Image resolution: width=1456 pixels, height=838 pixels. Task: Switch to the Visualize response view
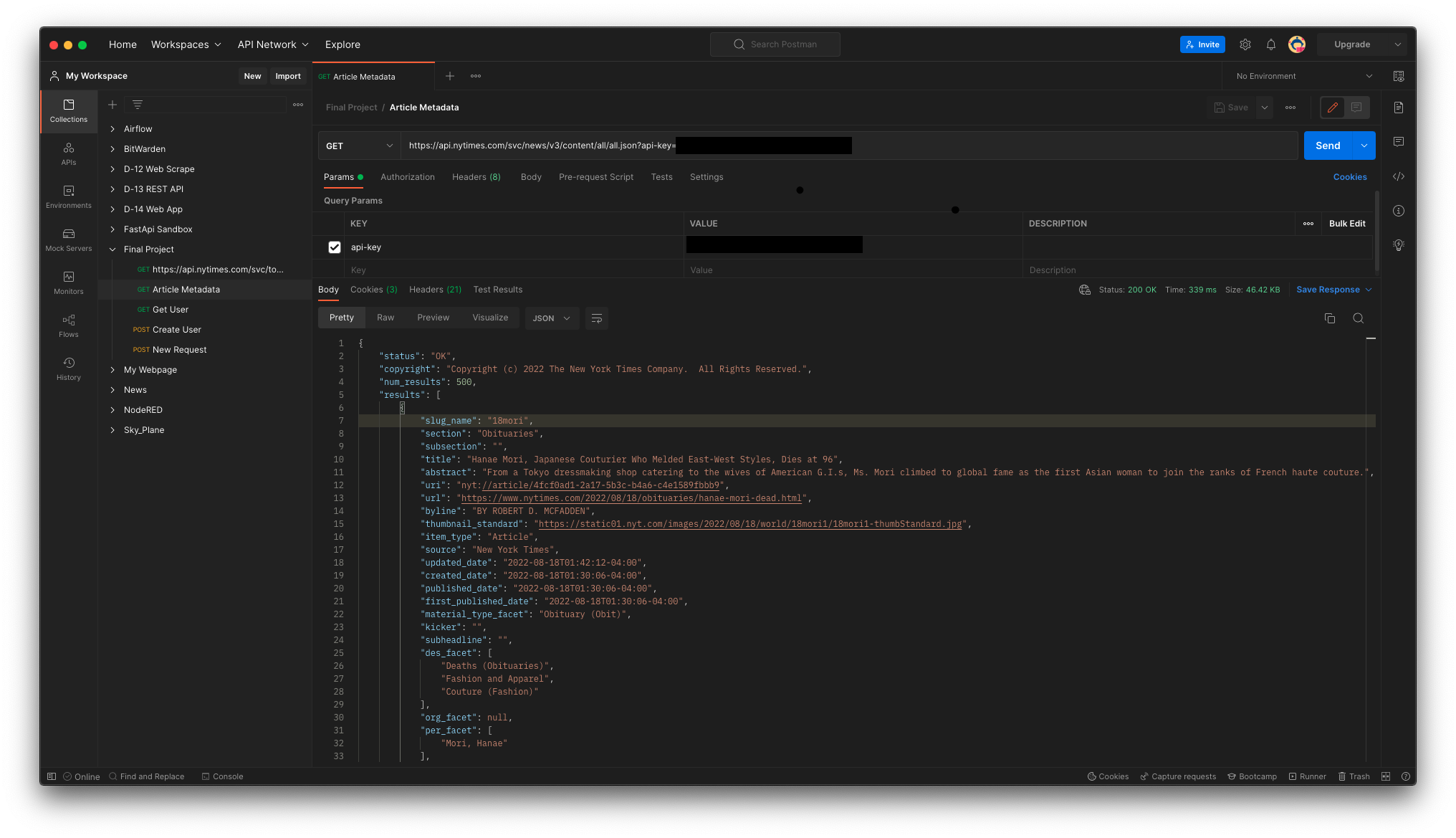[490, 318]
